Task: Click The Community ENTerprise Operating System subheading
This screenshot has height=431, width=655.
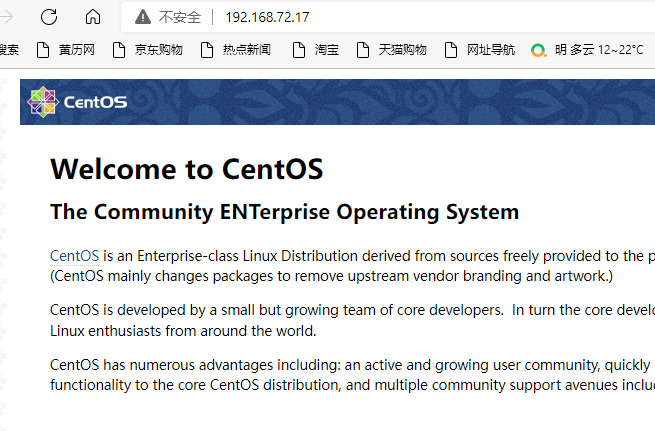Action: [284, 212]
